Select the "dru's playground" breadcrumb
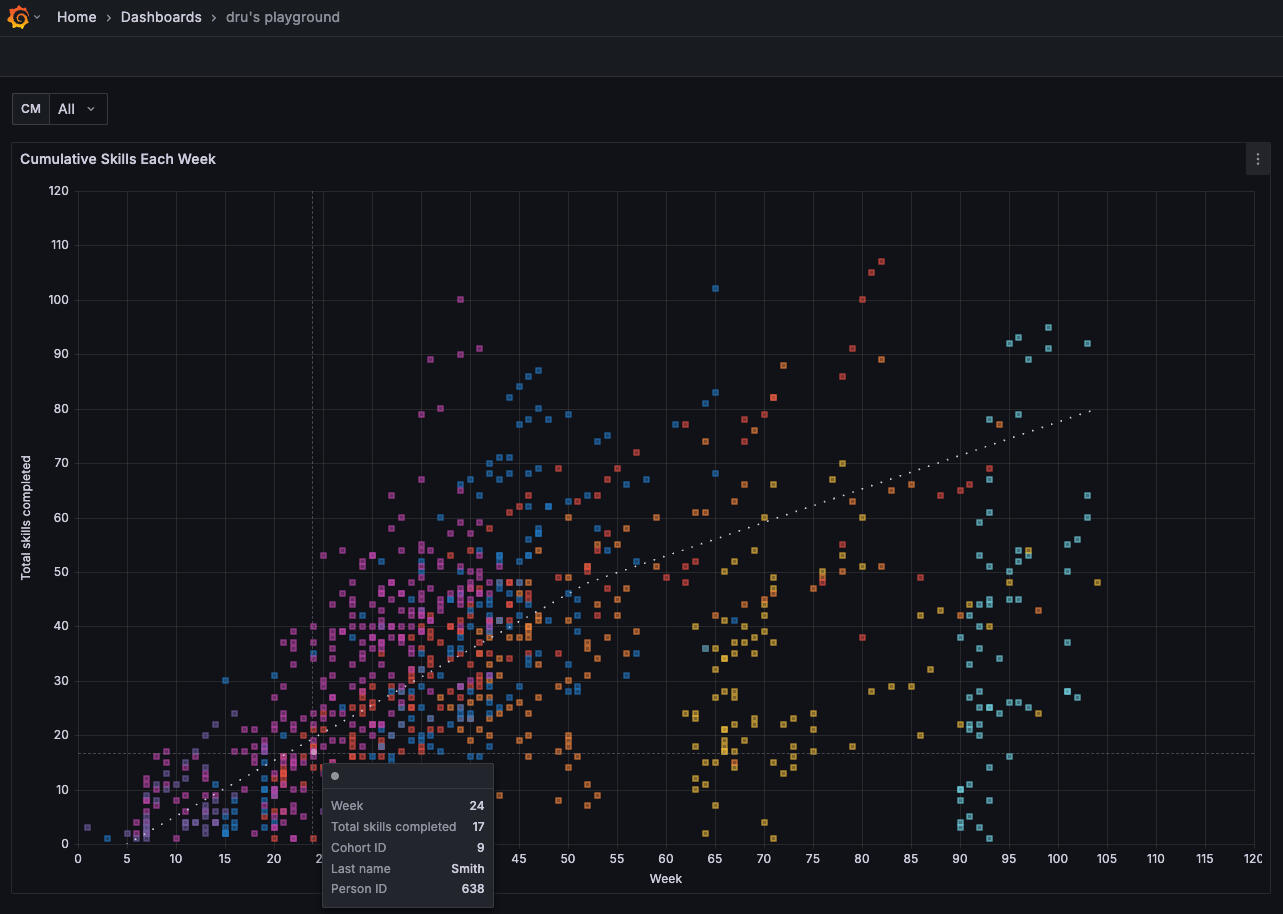1283x914 pixels. coord(282,17)
